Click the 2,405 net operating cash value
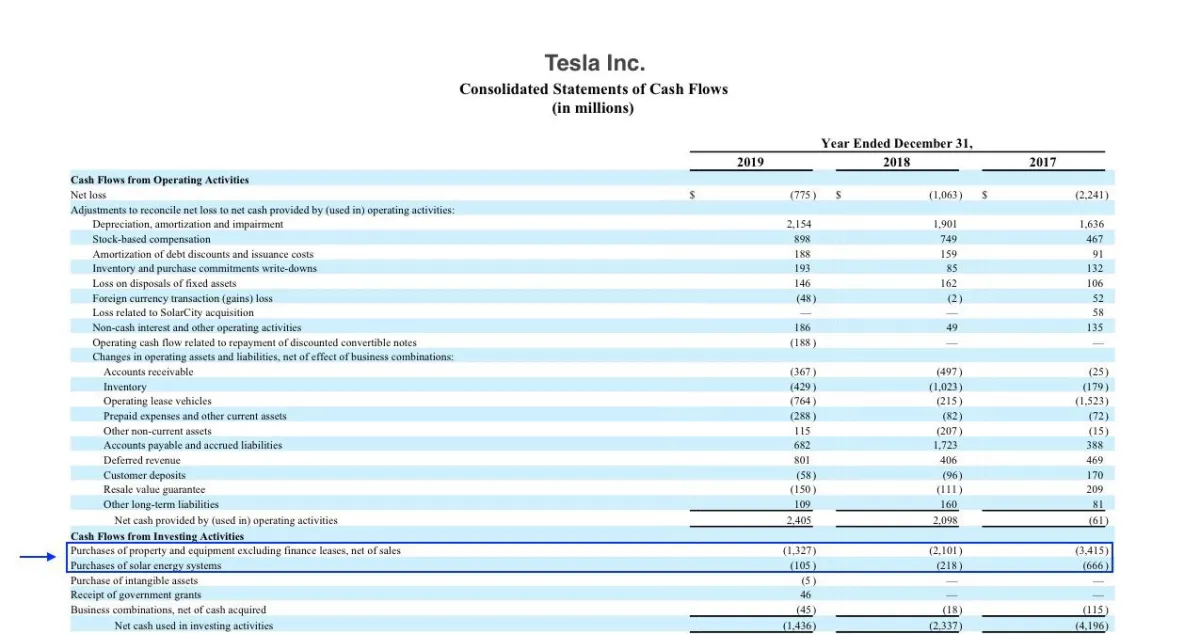The width and height of the screenshot is (1200, 634). pos(799,520)
